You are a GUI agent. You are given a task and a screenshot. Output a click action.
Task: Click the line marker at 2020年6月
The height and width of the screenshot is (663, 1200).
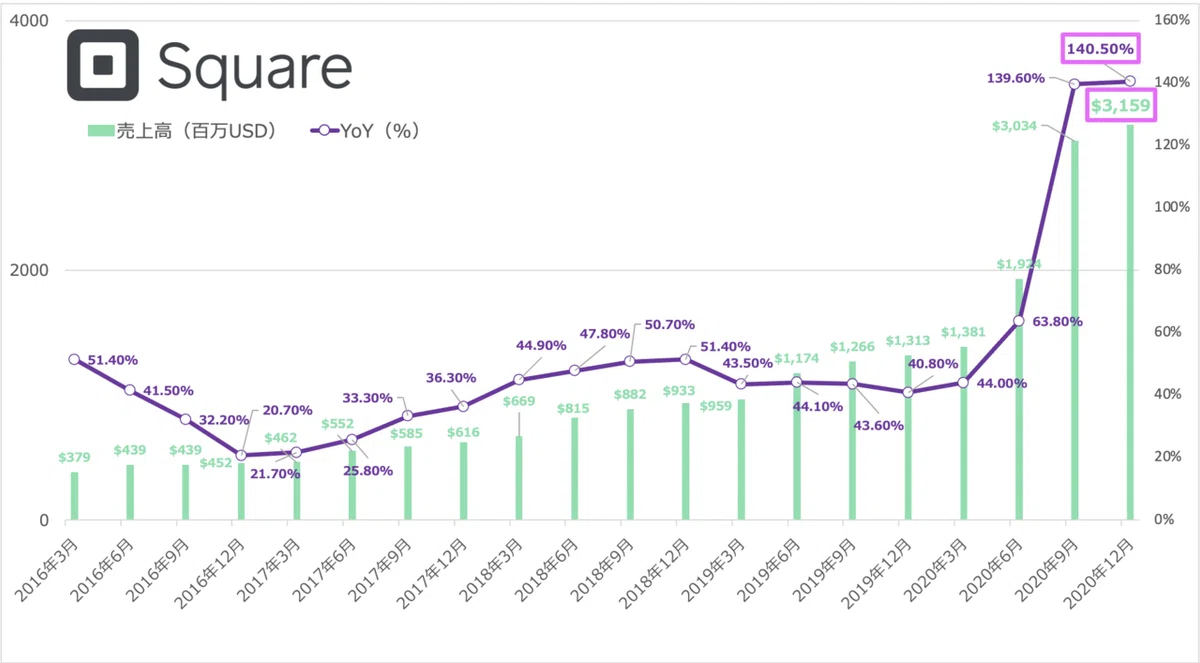click(1019, 321)
